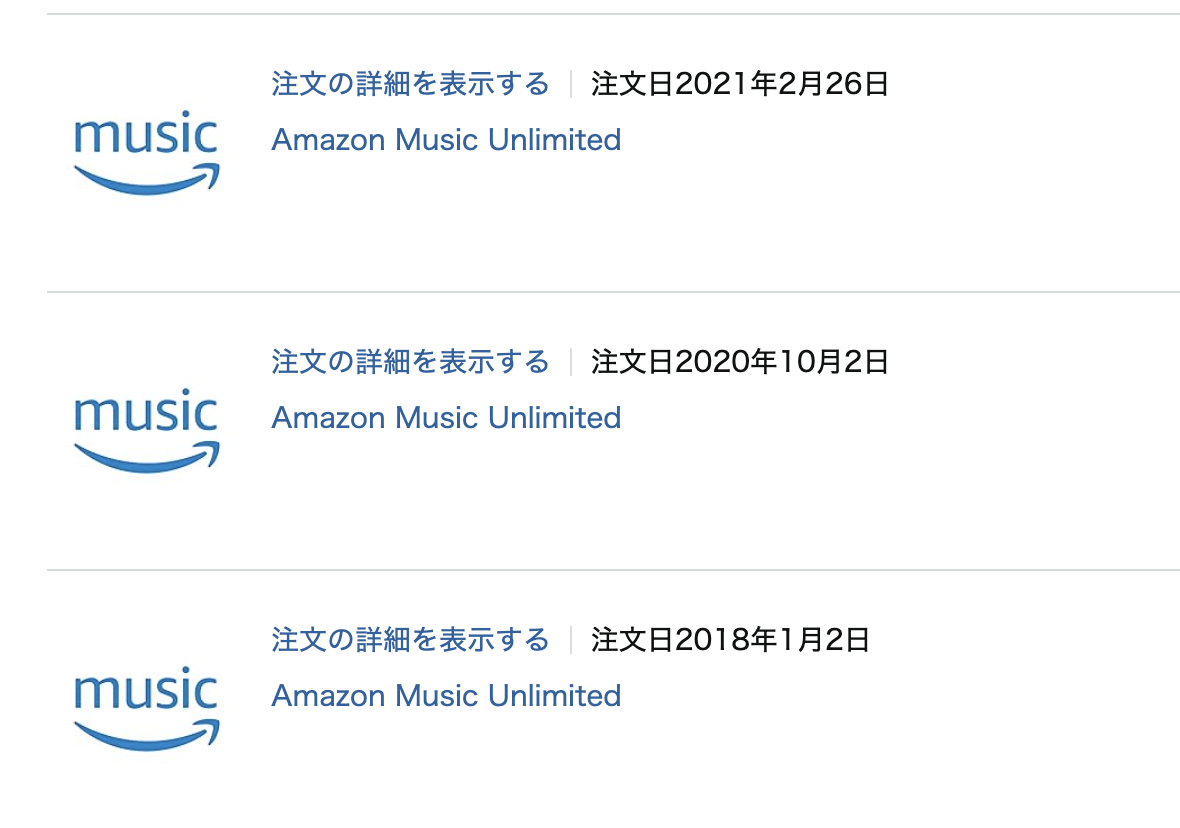1180x828 pixels.
Task: Click the separator bar before 注文日2021年2月26日
Action: pos(571,84)
